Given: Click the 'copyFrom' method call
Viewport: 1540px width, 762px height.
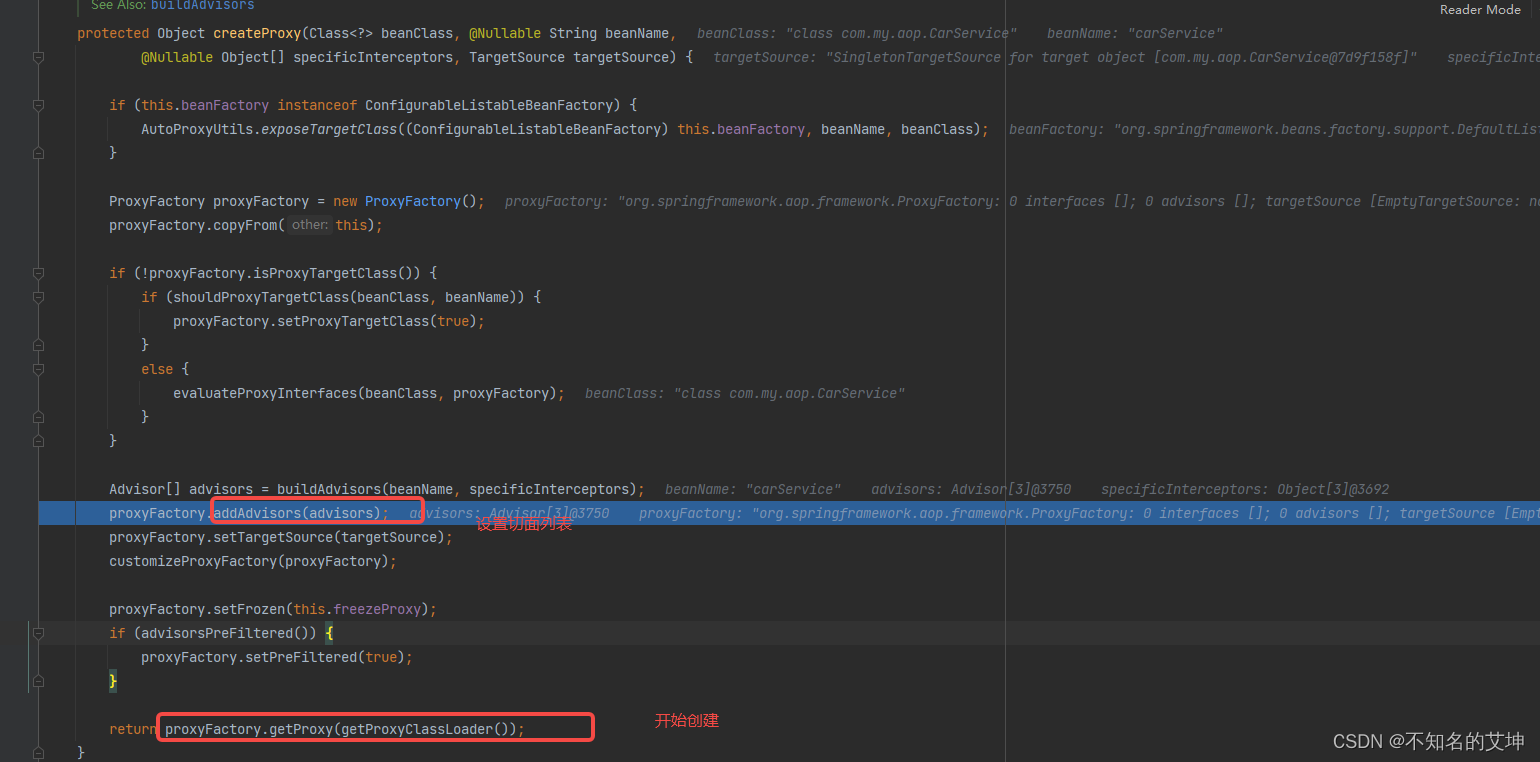Looking at the screenshot, I should pos(245,225).
